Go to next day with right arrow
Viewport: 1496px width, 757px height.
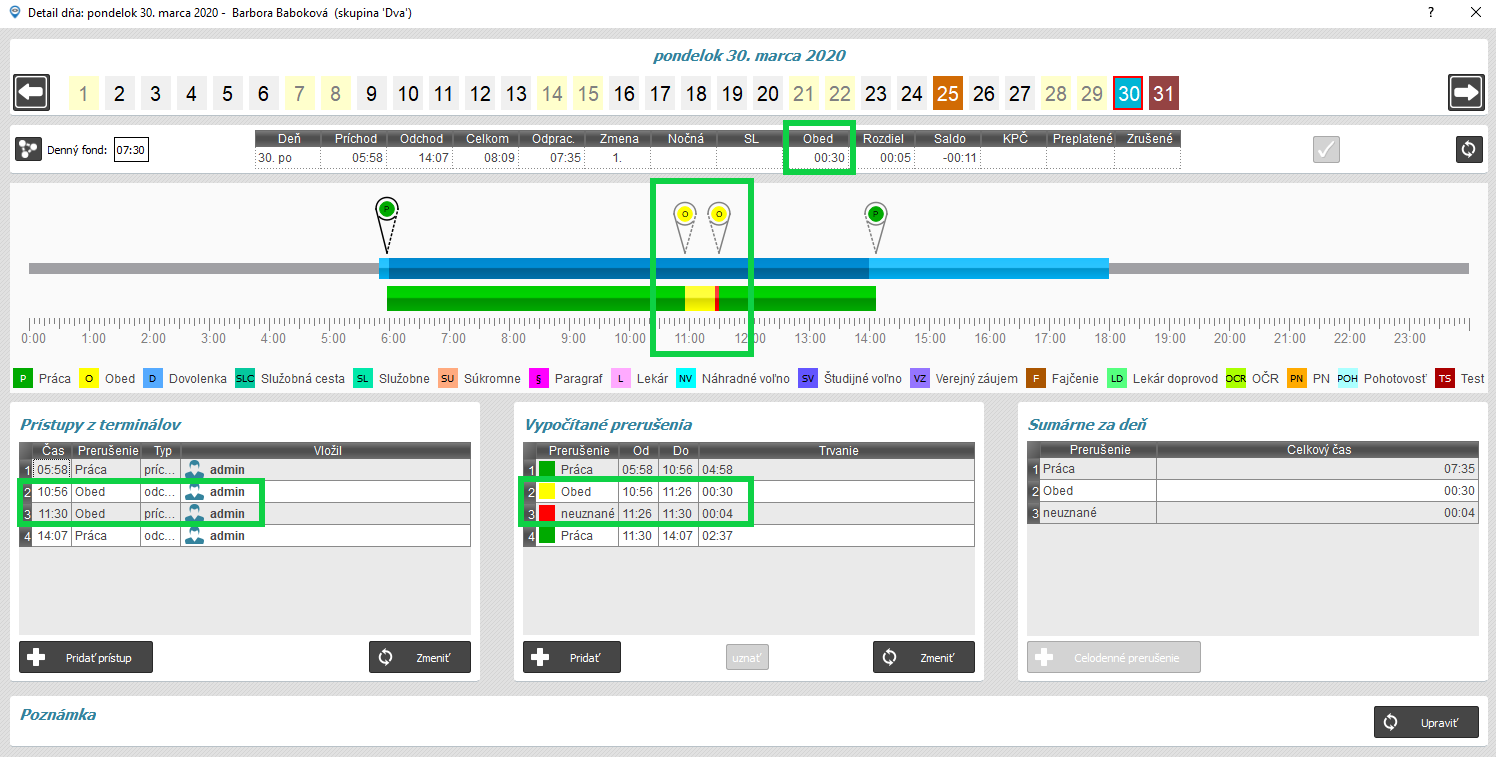coord(1466,93)
